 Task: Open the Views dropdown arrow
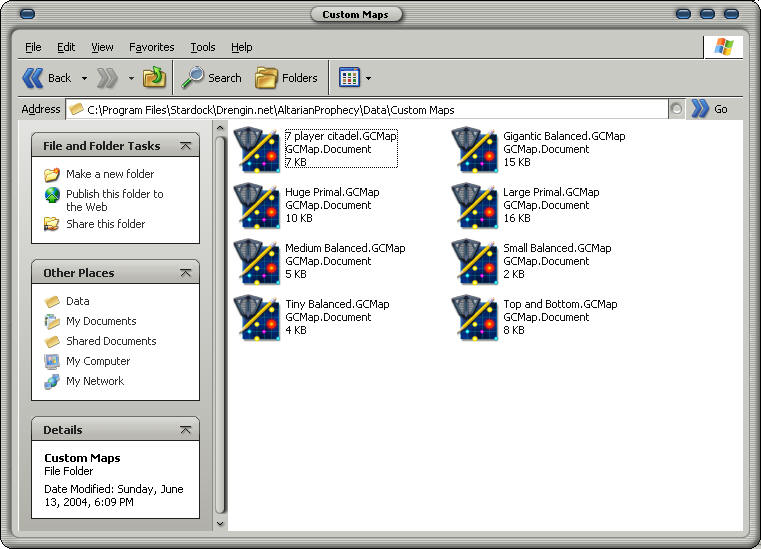pos(368,78)
